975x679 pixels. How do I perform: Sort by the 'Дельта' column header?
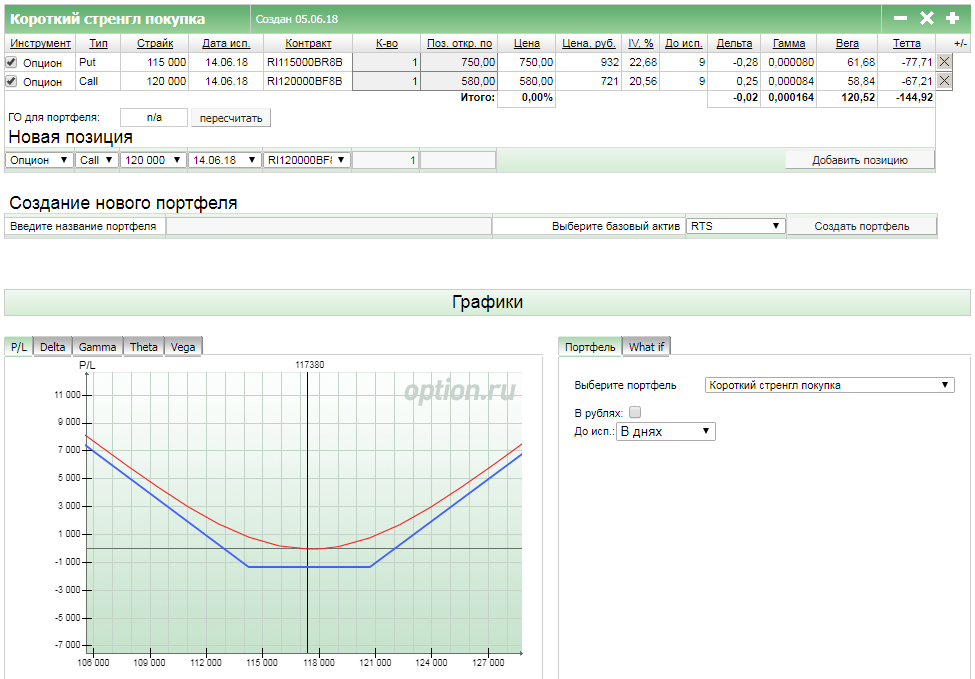pos(734,44)
